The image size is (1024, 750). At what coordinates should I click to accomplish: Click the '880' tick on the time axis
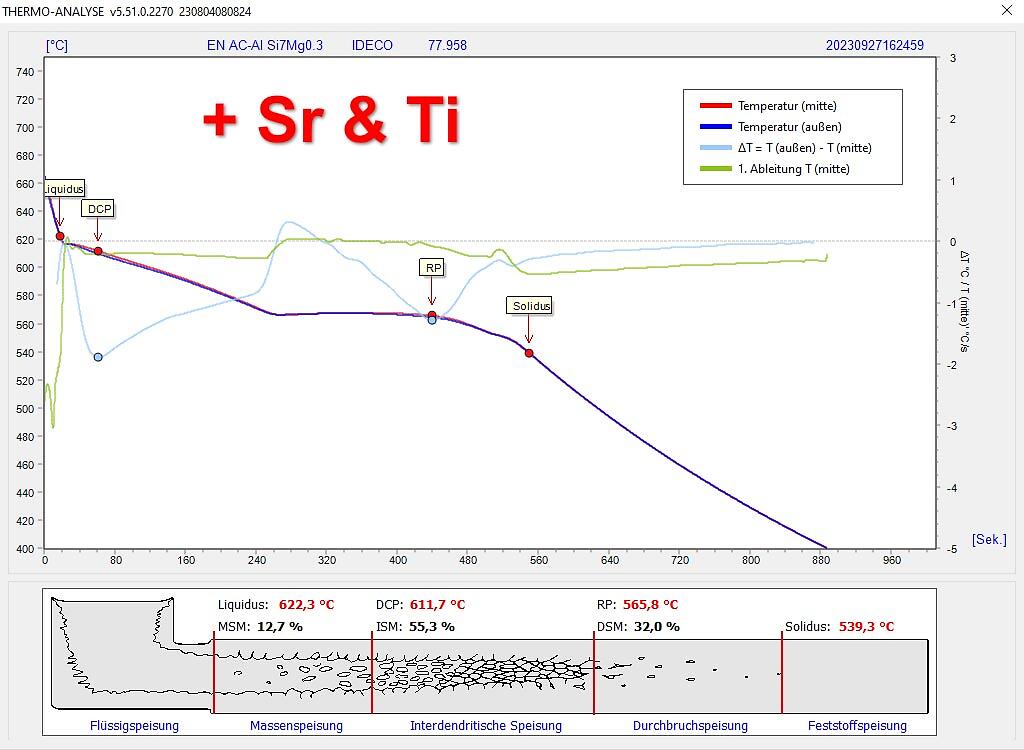tap(821, 560)
